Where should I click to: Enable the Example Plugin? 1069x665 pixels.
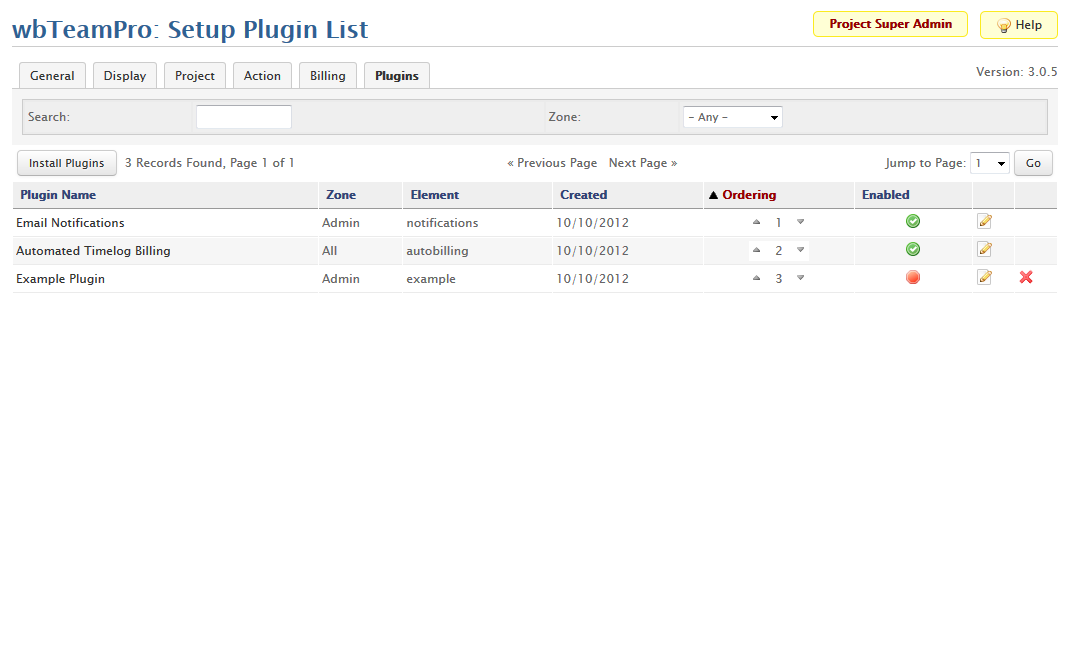point(912,278)
